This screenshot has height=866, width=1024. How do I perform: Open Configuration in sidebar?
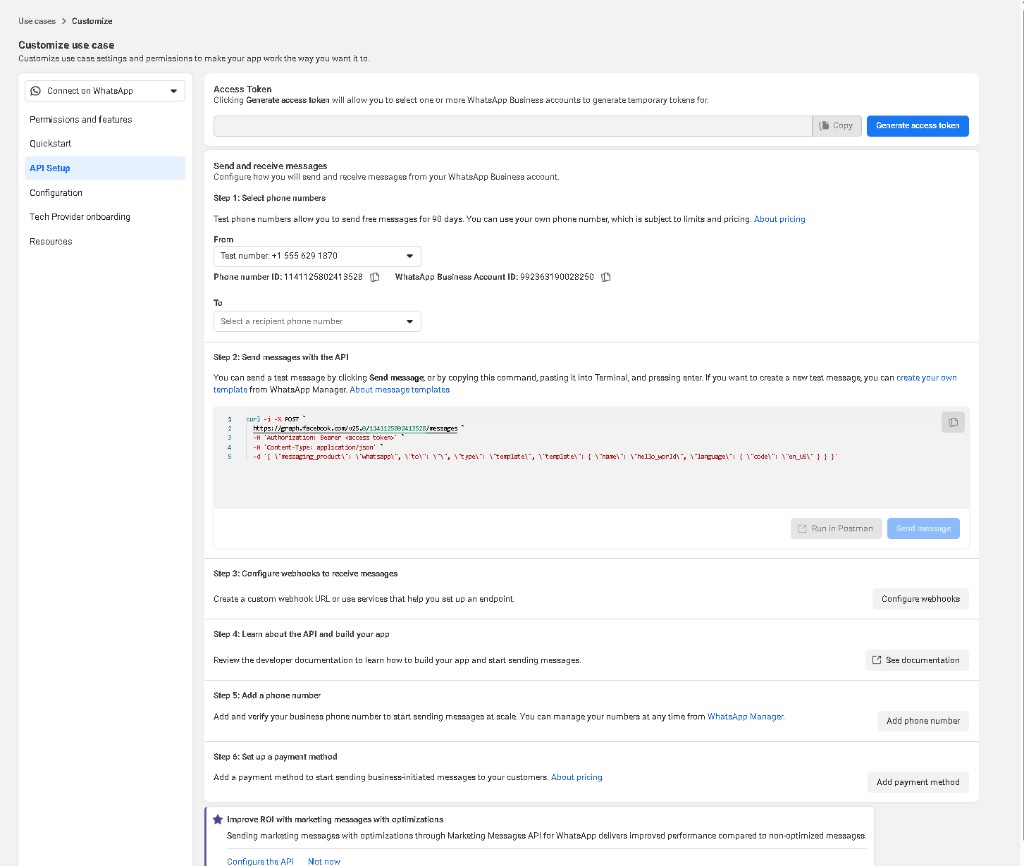[x=56, y=193]
